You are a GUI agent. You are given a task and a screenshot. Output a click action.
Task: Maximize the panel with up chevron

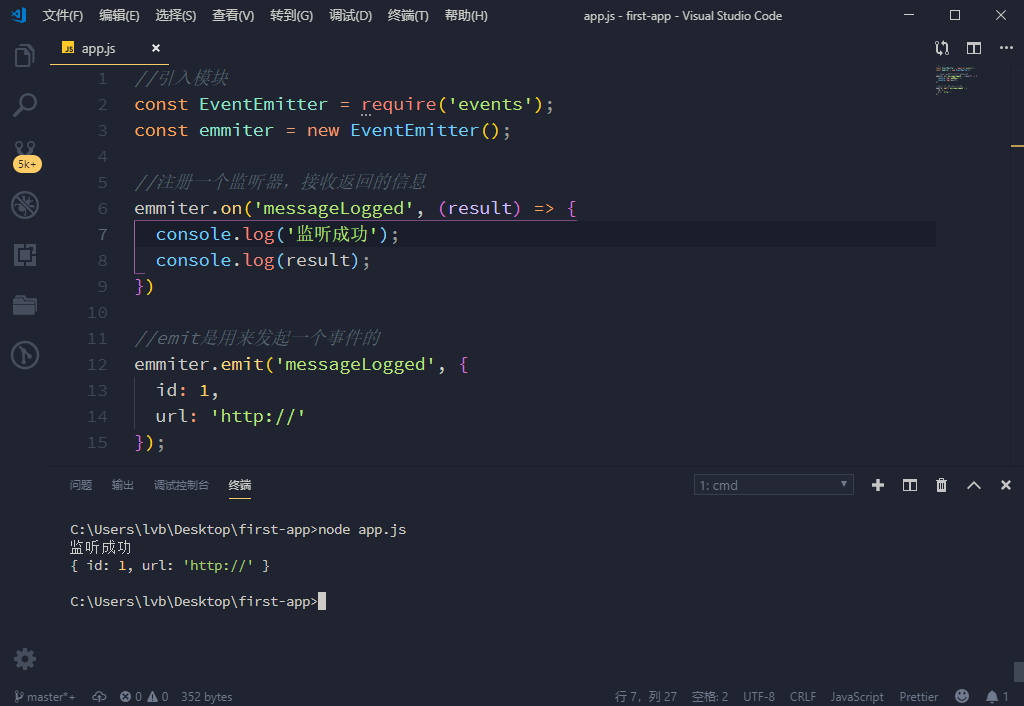point(974,485)
